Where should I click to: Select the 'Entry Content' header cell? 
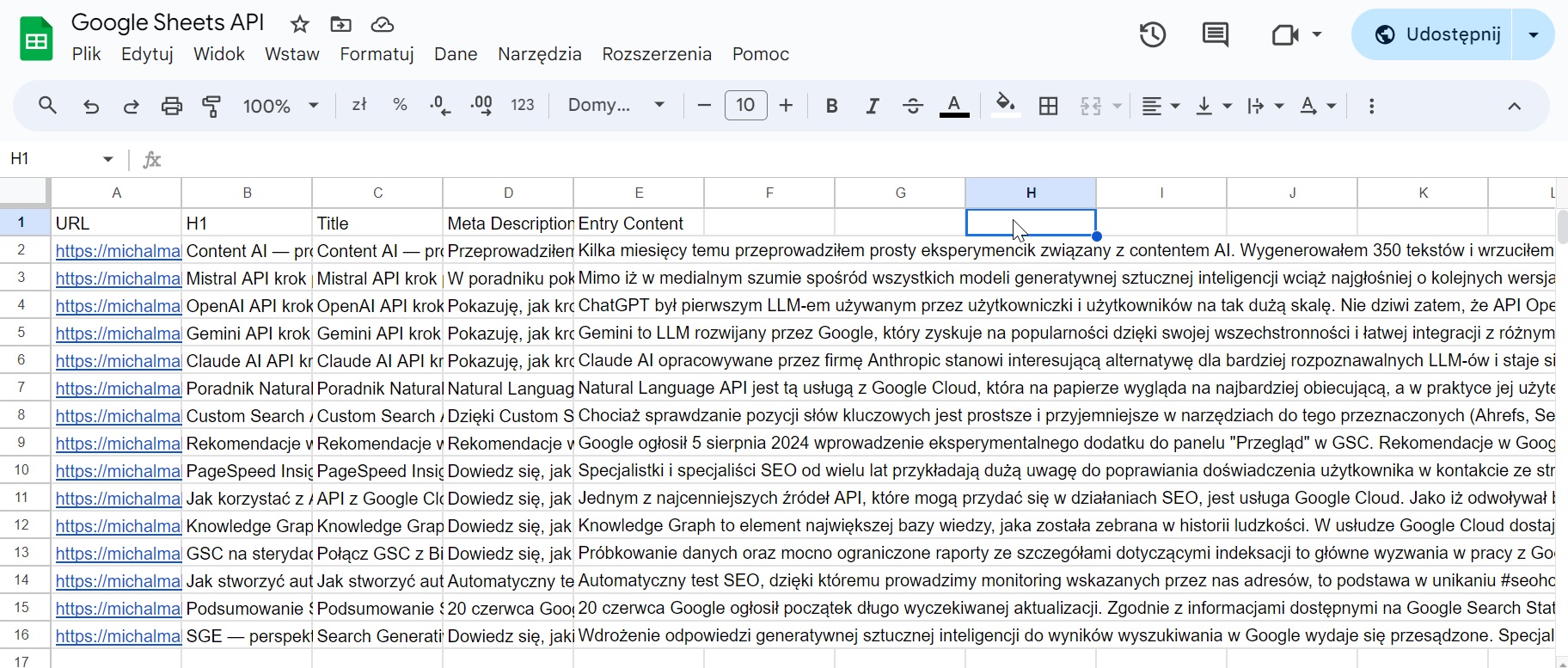(x=639, y=223)
